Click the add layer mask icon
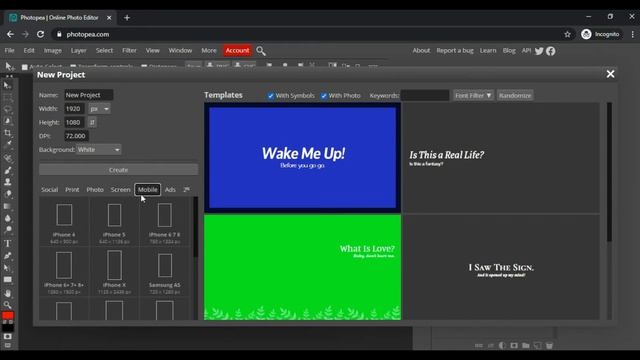Viewport: 640px width, 360px height. [x=514, y=346]
